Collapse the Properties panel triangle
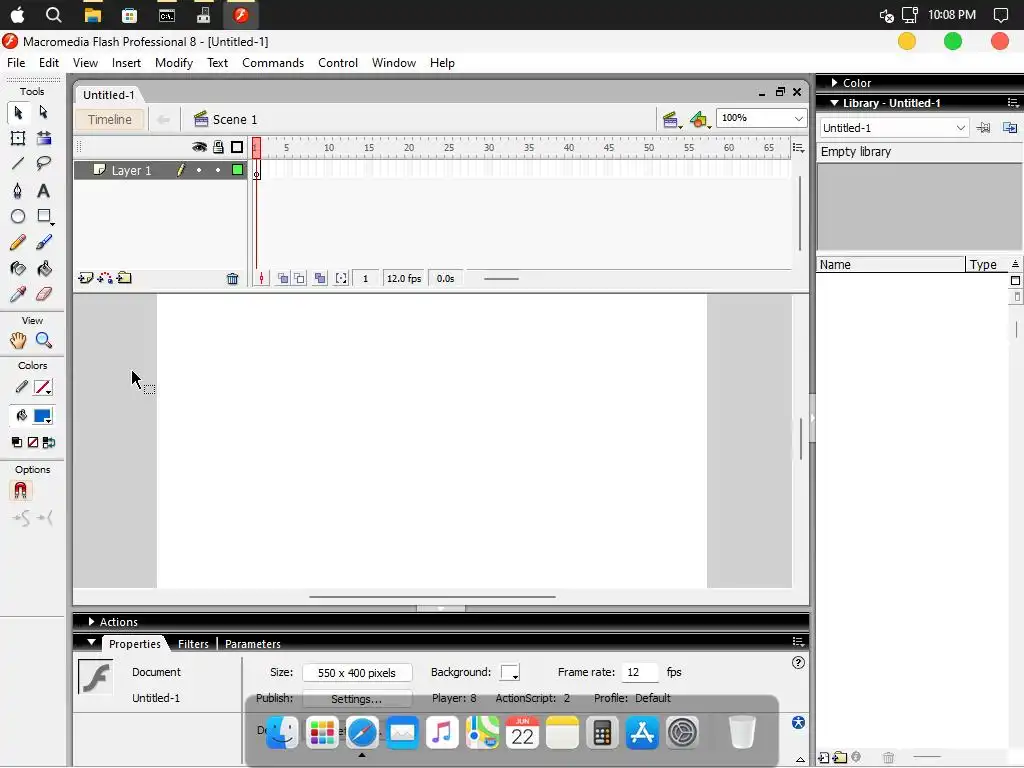This screenshot has height=768, width=1024. [x=91, y=643]
